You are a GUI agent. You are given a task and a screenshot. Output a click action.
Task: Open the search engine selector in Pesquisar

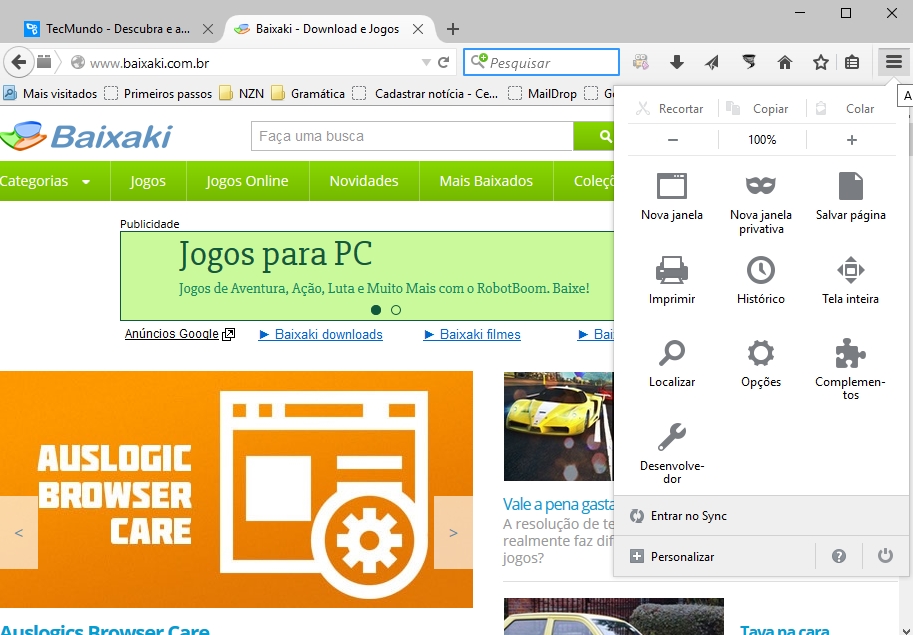[x=479, y=61]
